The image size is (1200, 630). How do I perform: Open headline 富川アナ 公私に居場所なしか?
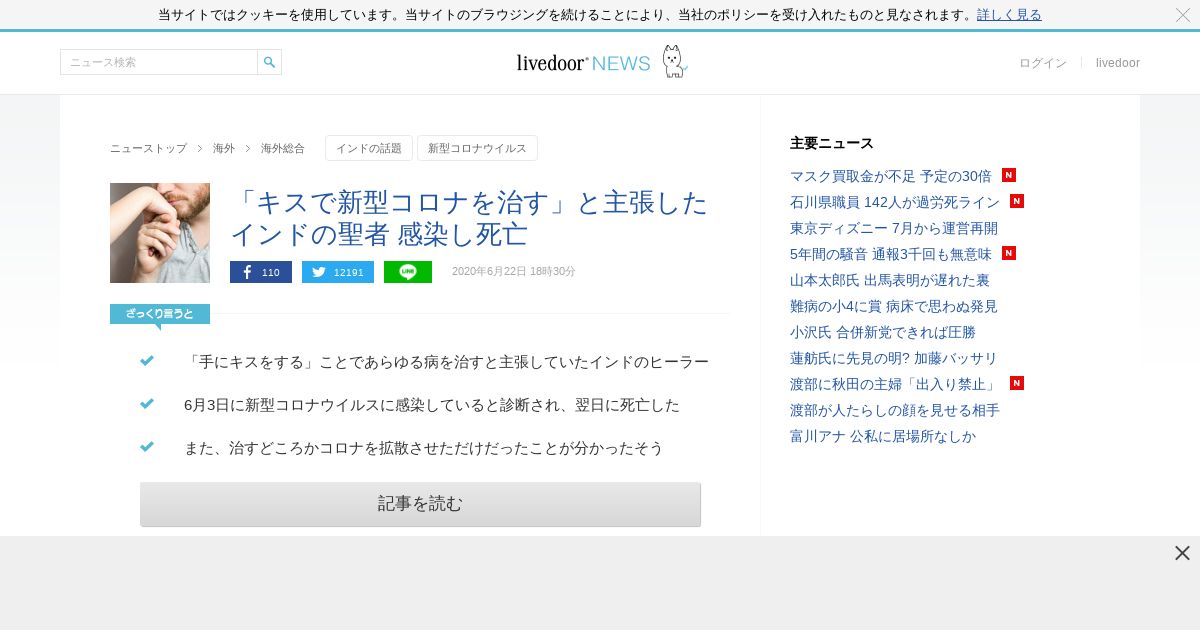(883, 436)
